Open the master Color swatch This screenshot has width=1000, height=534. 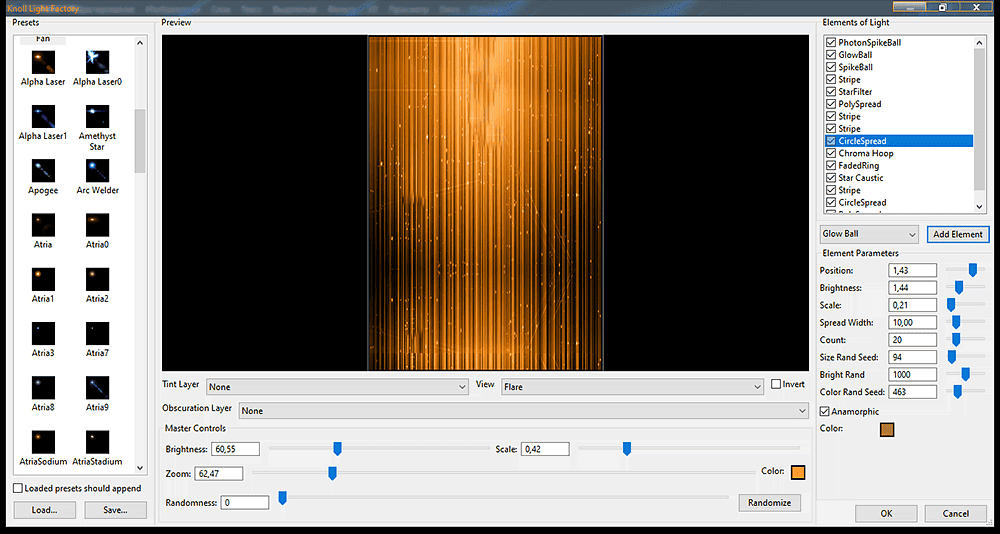click(x=798, y=472)
